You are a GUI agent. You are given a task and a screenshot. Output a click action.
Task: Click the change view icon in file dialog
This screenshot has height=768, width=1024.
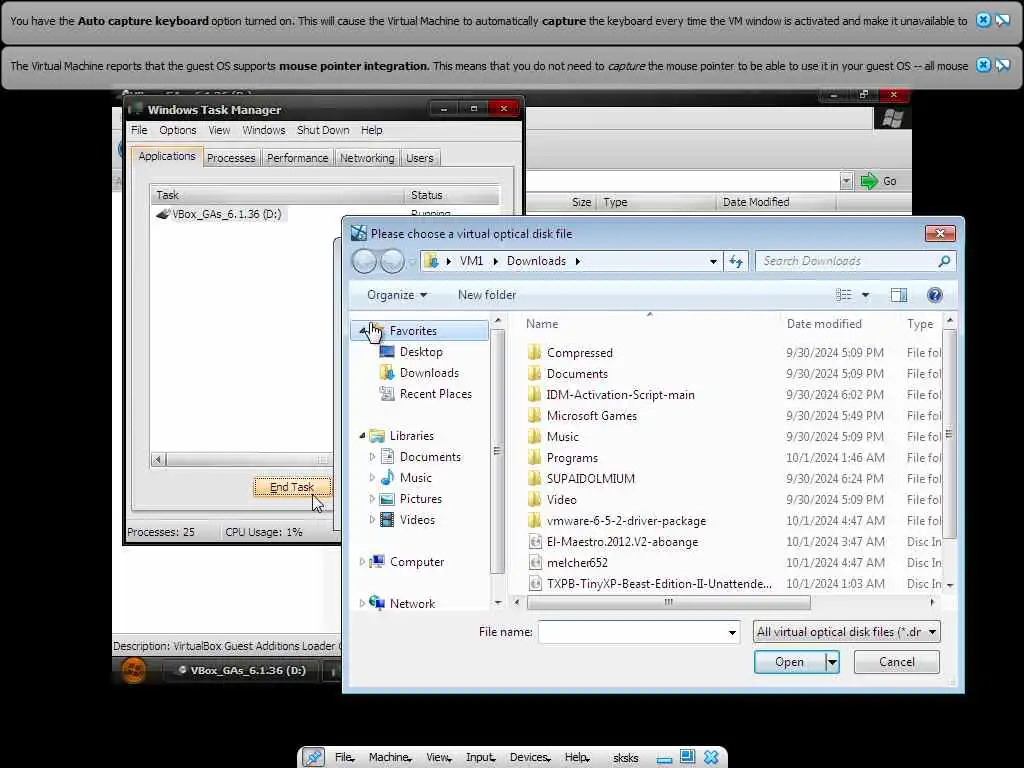[x=844, y=295]
